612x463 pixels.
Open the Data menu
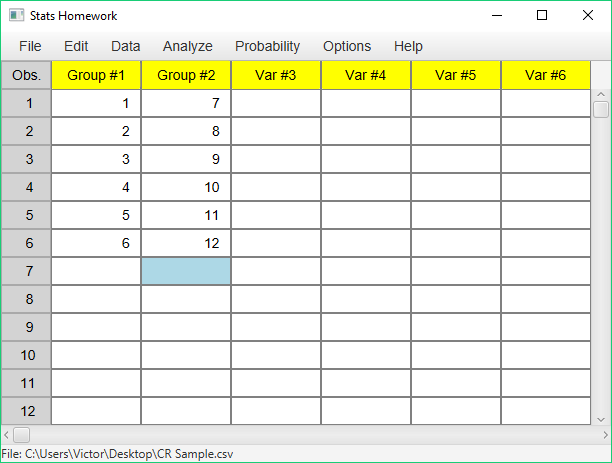[x=125, y=46]
